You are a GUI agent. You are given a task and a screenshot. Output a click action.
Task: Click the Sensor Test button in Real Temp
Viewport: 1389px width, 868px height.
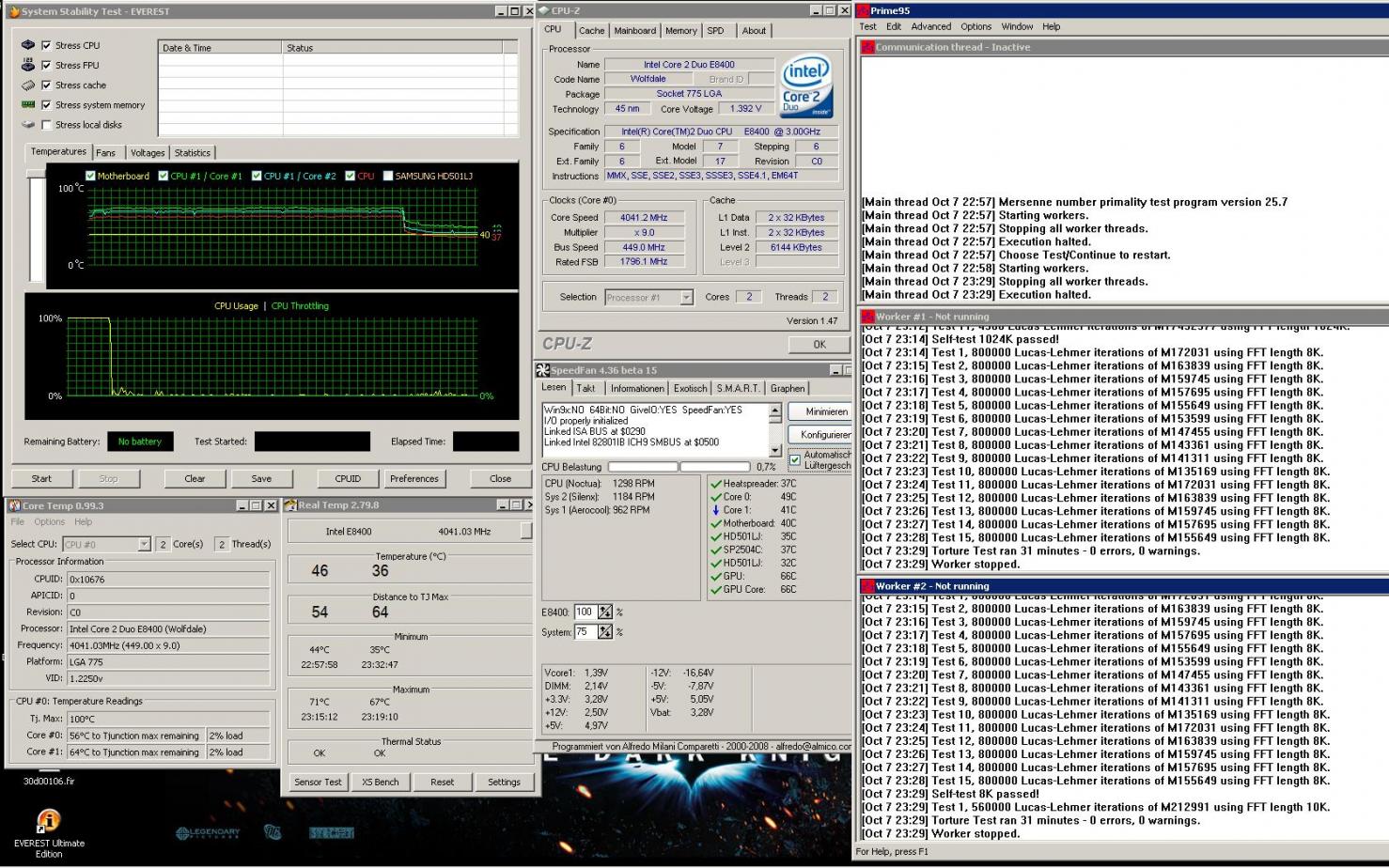click(318, 782)
